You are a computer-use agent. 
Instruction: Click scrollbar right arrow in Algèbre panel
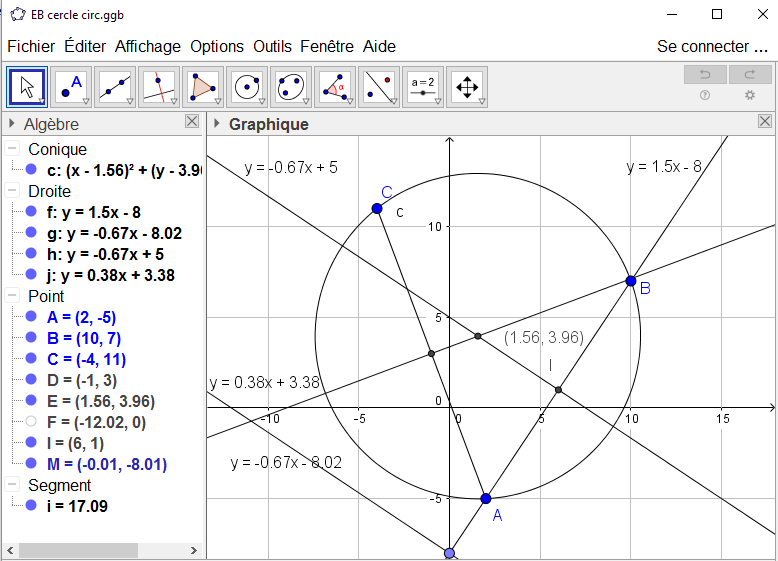click(194, 550)
